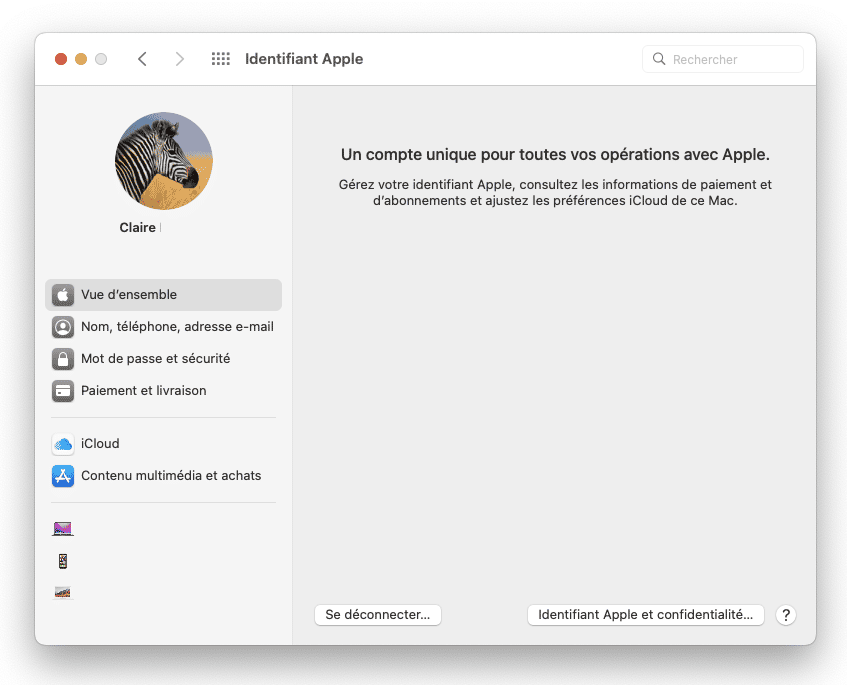Minimize window with yellow button
Viewport: 847px width, 685px height.
81,59
